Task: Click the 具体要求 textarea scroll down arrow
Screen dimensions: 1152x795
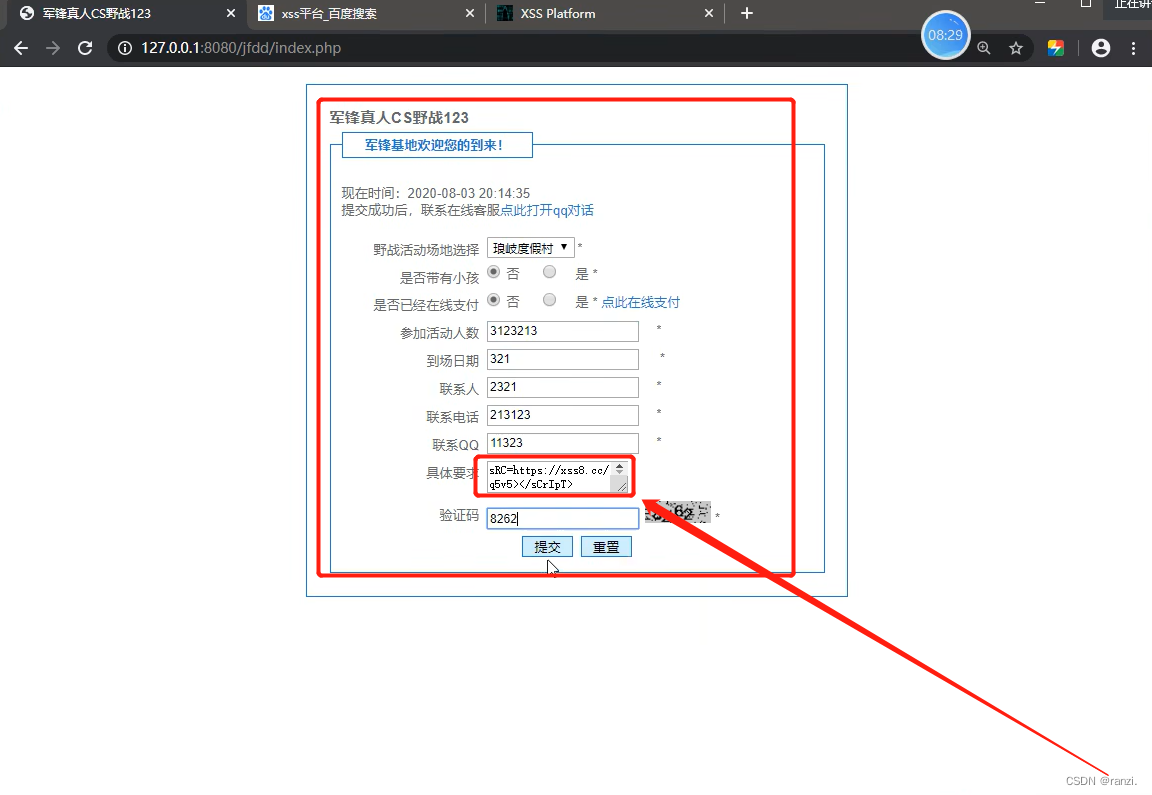Action: [x=619, y=472]
